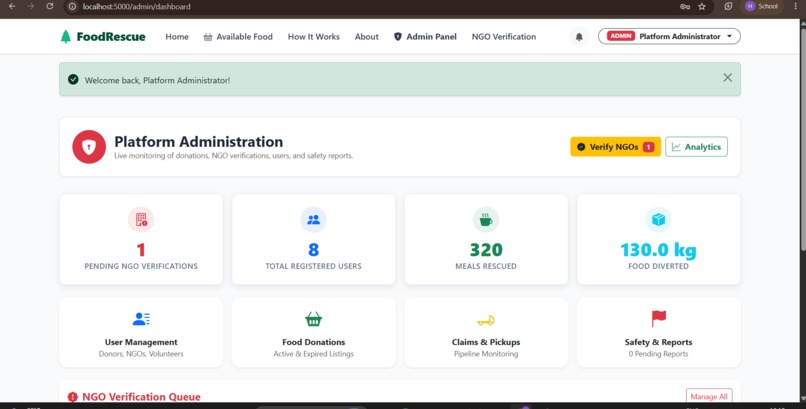Viewport: 806px width, 409px height.
Task: Click the red shield Platform Administration icon
Action: pyautogui.click(x=89, y=147)
